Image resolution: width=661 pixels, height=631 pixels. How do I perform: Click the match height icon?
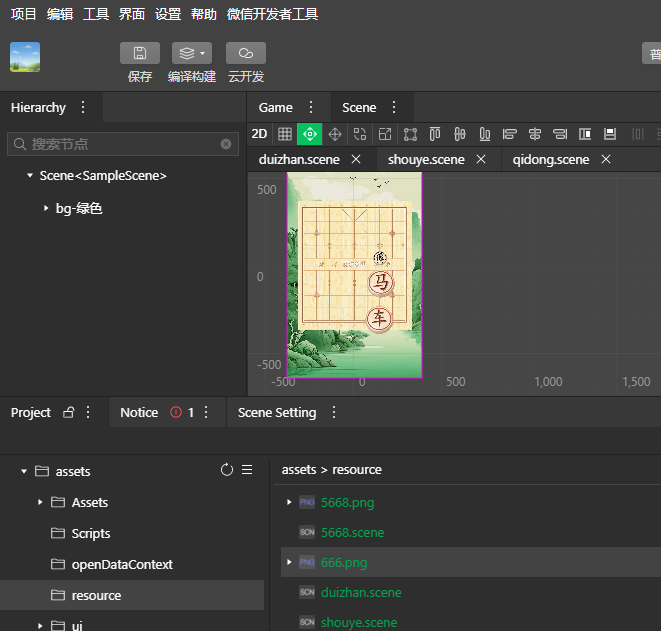click(610, 134)
